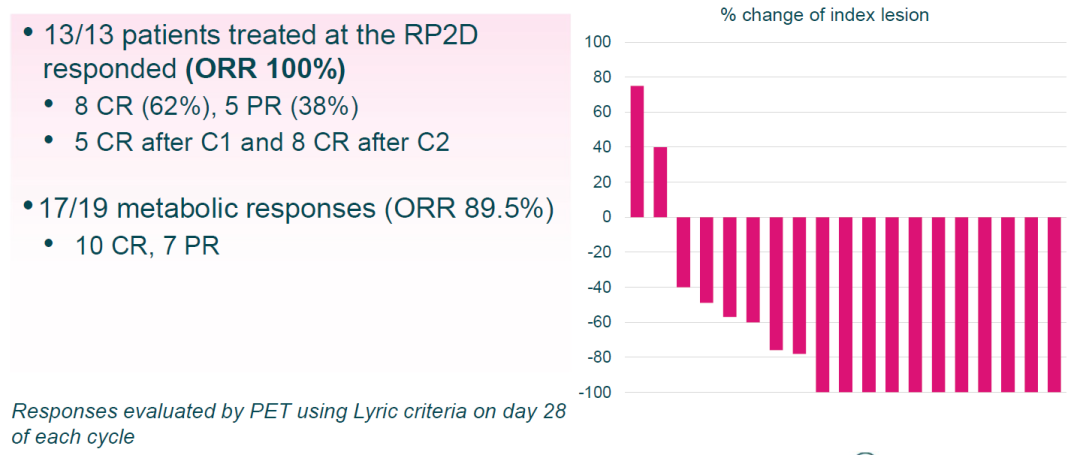Click the tallest positive bar in the chart

click(x=637, y=152)
